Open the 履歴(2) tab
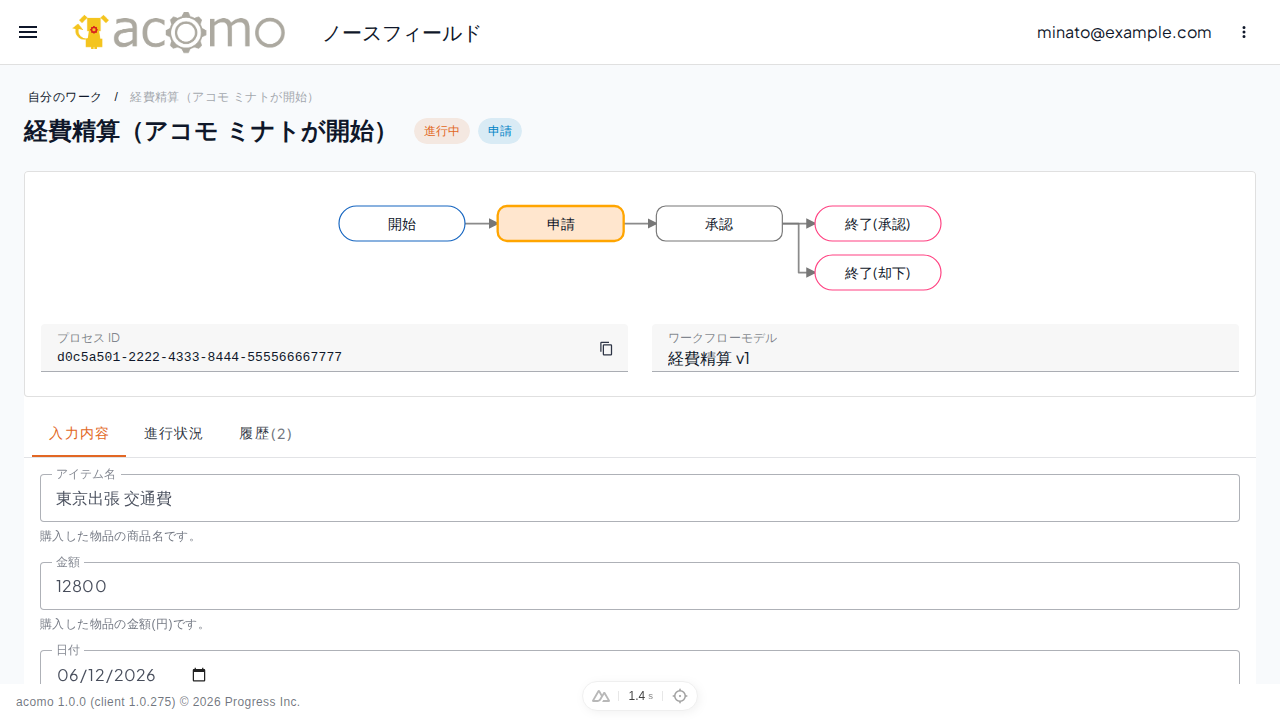This screenshot has width=1280, height=720. [266, 433]
